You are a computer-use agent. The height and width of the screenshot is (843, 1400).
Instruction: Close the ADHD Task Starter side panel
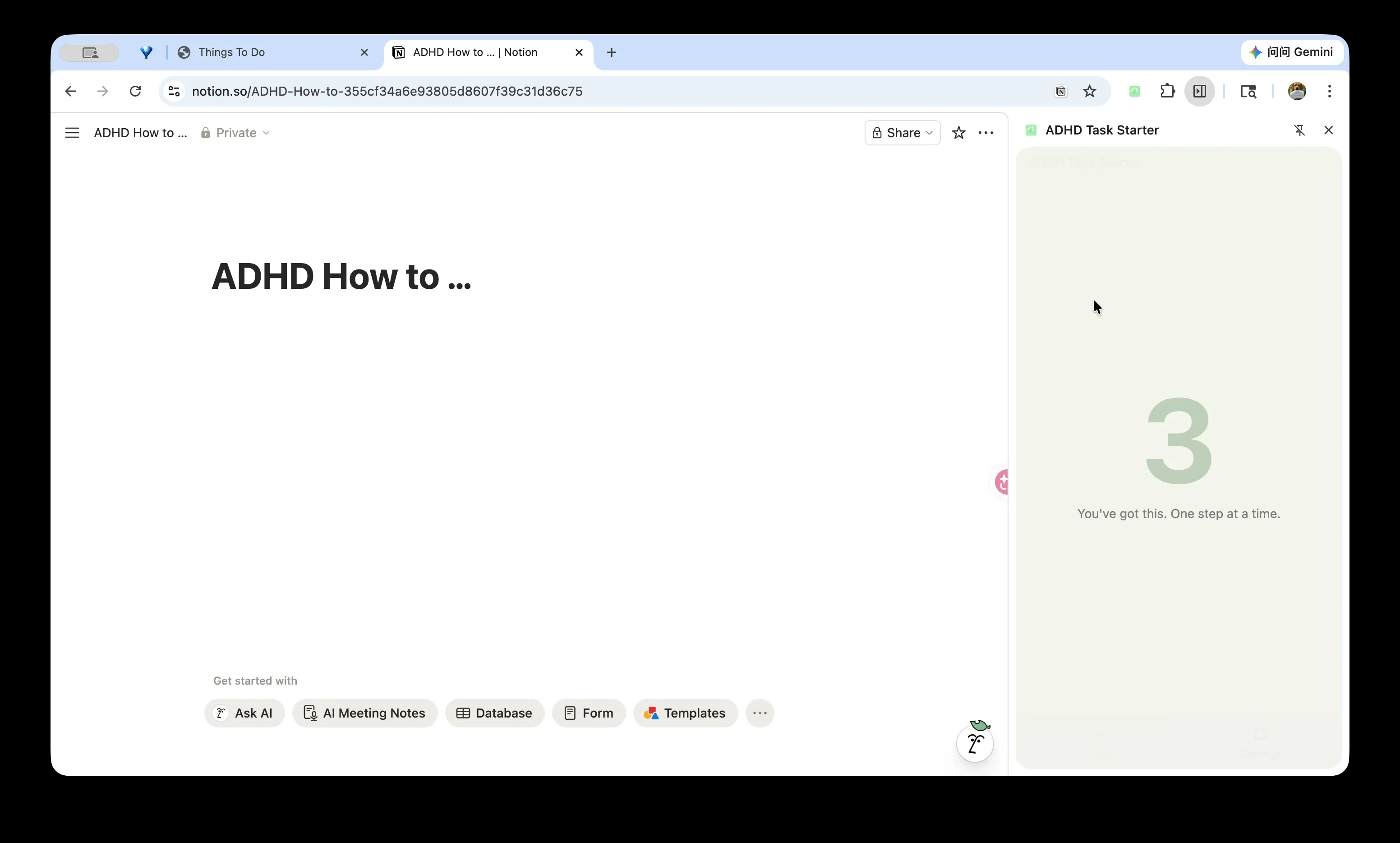point(1328,130)
